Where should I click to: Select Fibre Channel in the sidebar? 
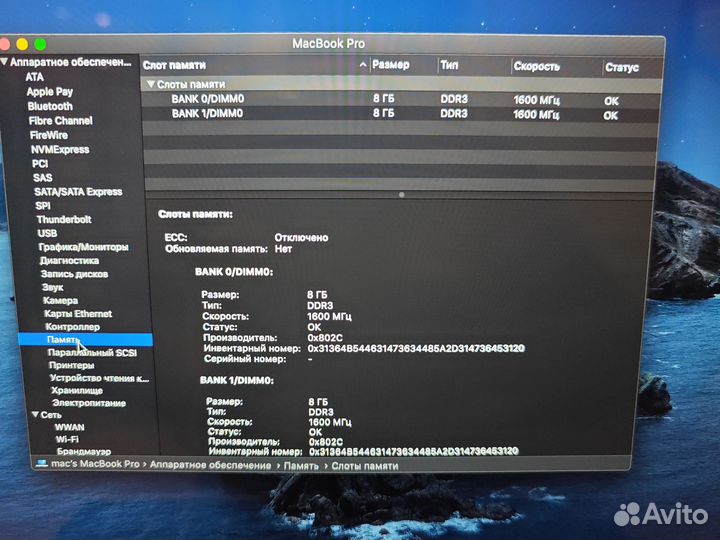click(60, 121)
